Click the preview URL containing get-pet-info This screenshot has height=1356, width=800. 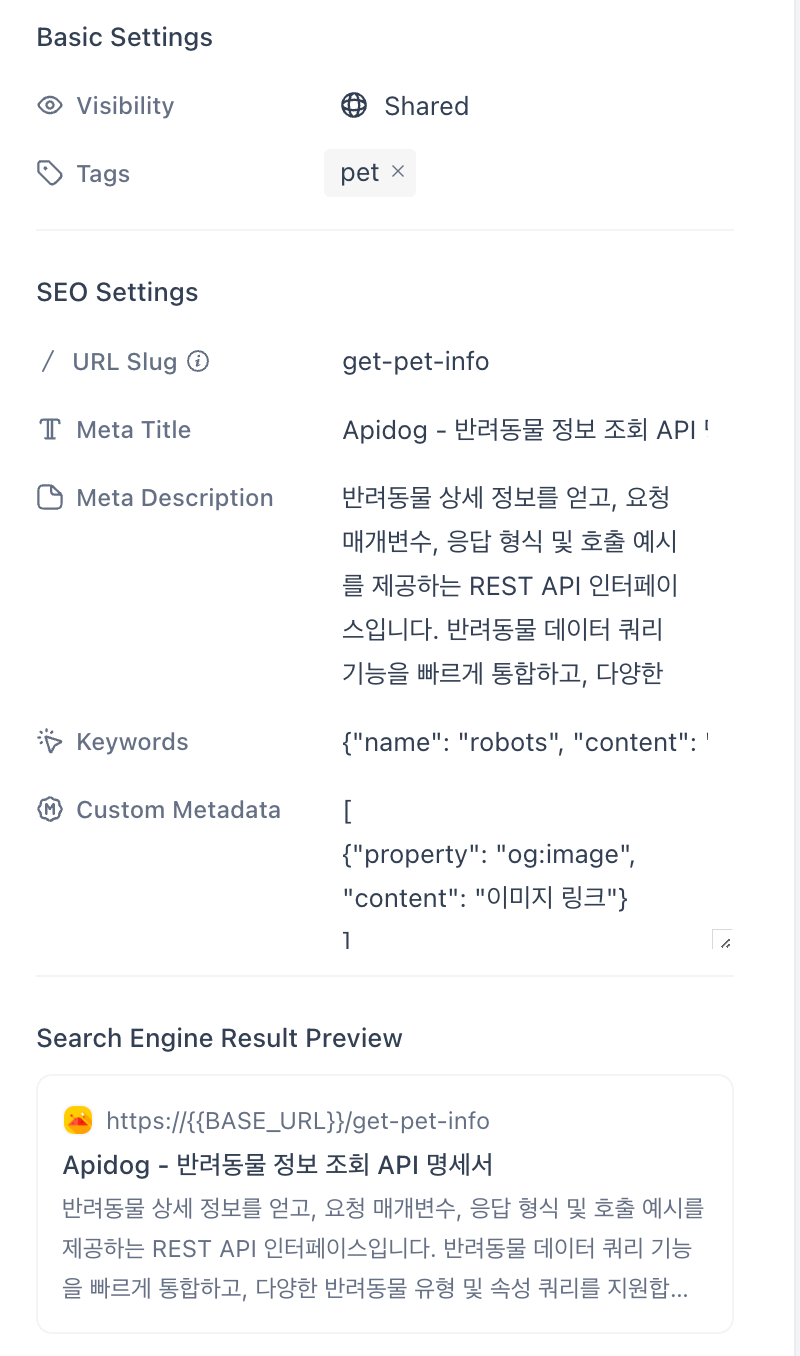click(x=298, y=1121)
